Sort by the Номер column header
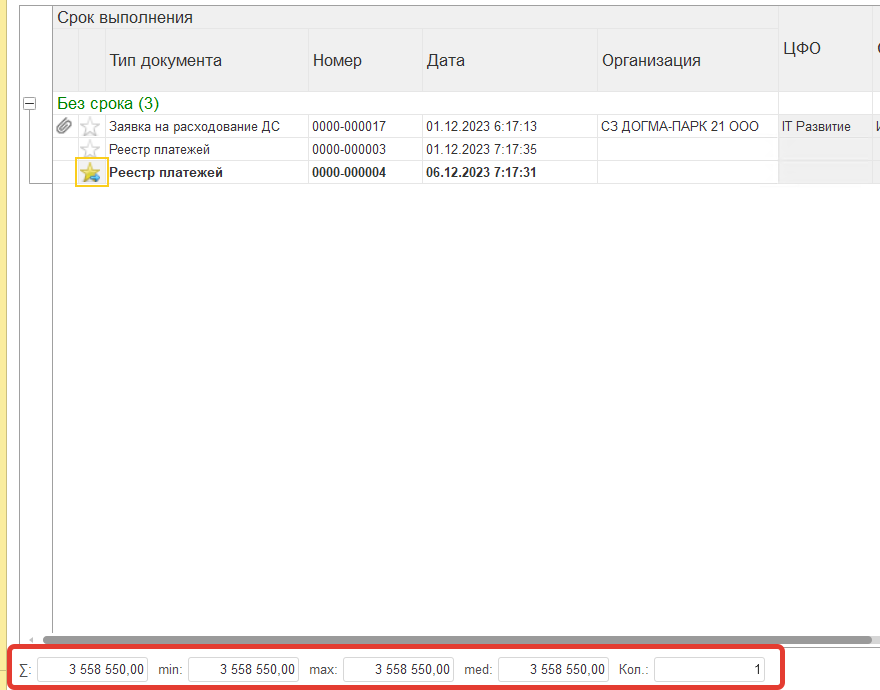The width and height of the screenshot is (880, 690). point(337,60)
